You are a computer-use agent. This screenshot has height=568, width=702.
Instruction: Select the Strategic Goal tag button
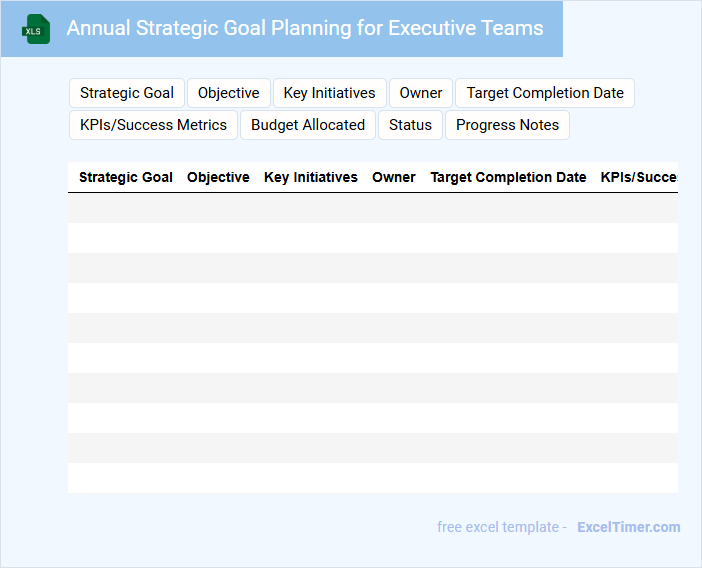click(x=127, y=93)
